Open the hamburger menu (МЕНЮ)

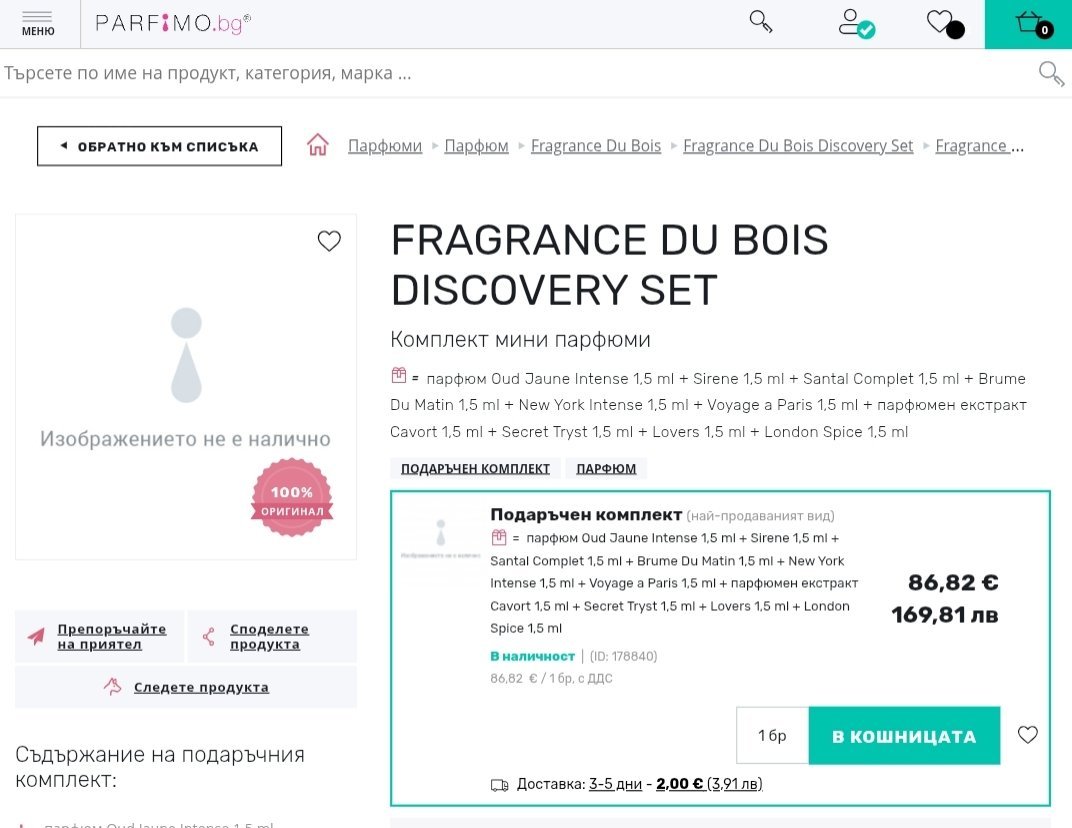38,24
